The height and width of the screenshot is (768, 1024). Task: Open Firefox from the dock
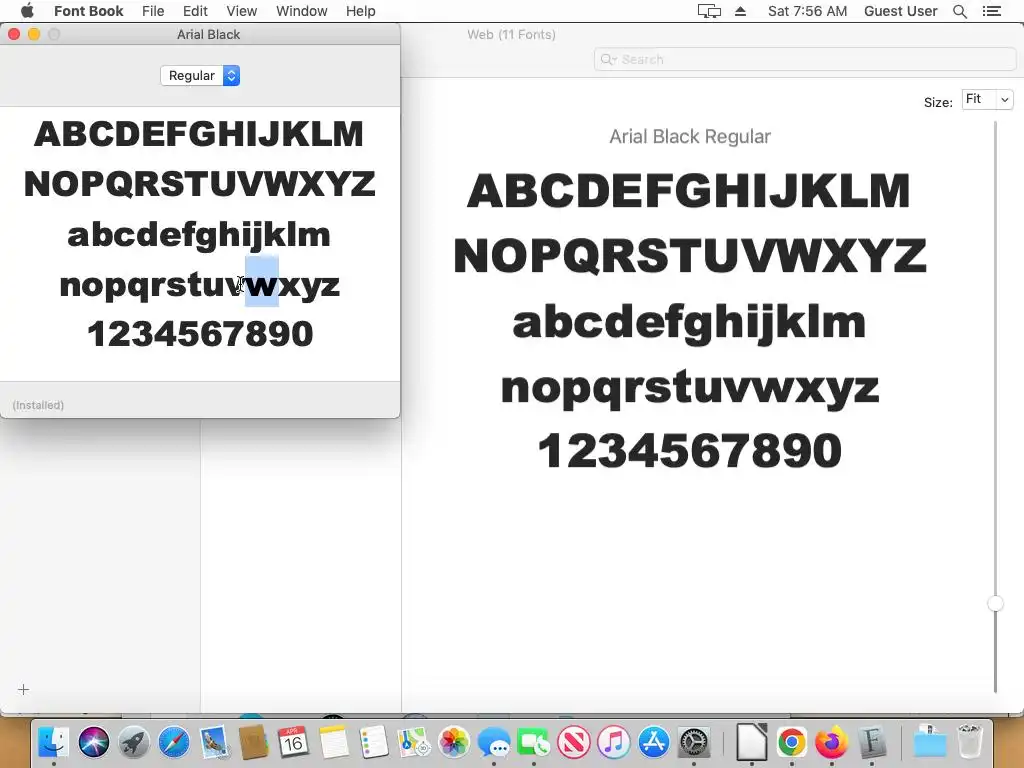point(831,742)
